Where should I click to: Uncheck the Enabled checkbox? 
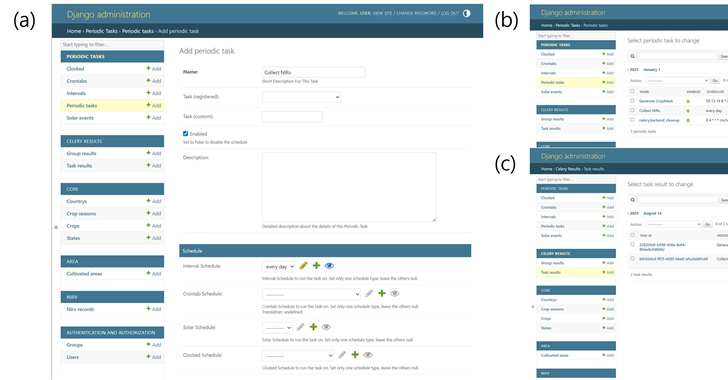point(185,134)
